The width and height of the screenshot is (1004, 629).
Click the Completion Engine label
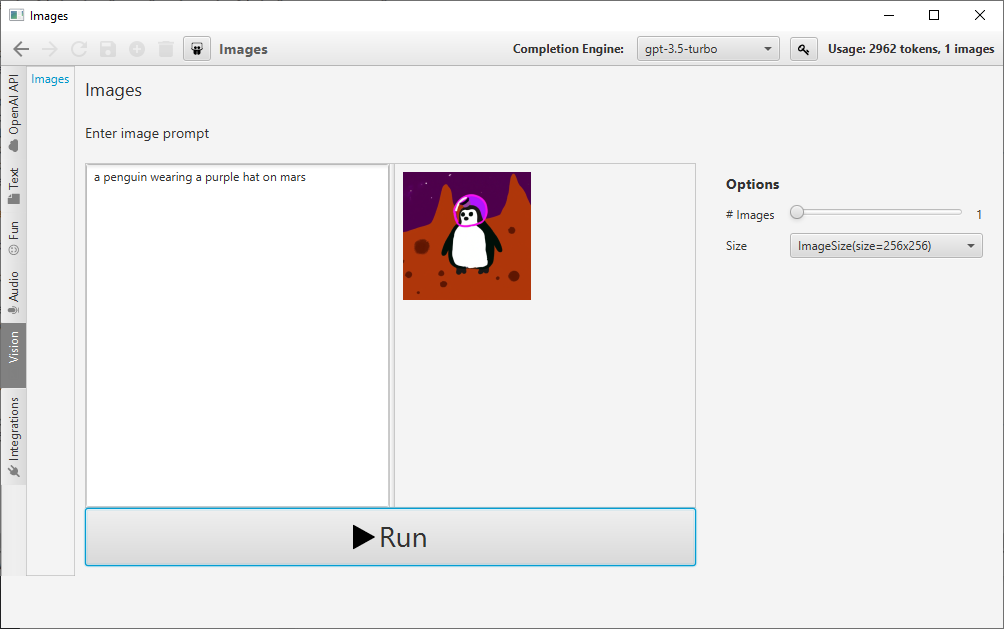[568, 49]
